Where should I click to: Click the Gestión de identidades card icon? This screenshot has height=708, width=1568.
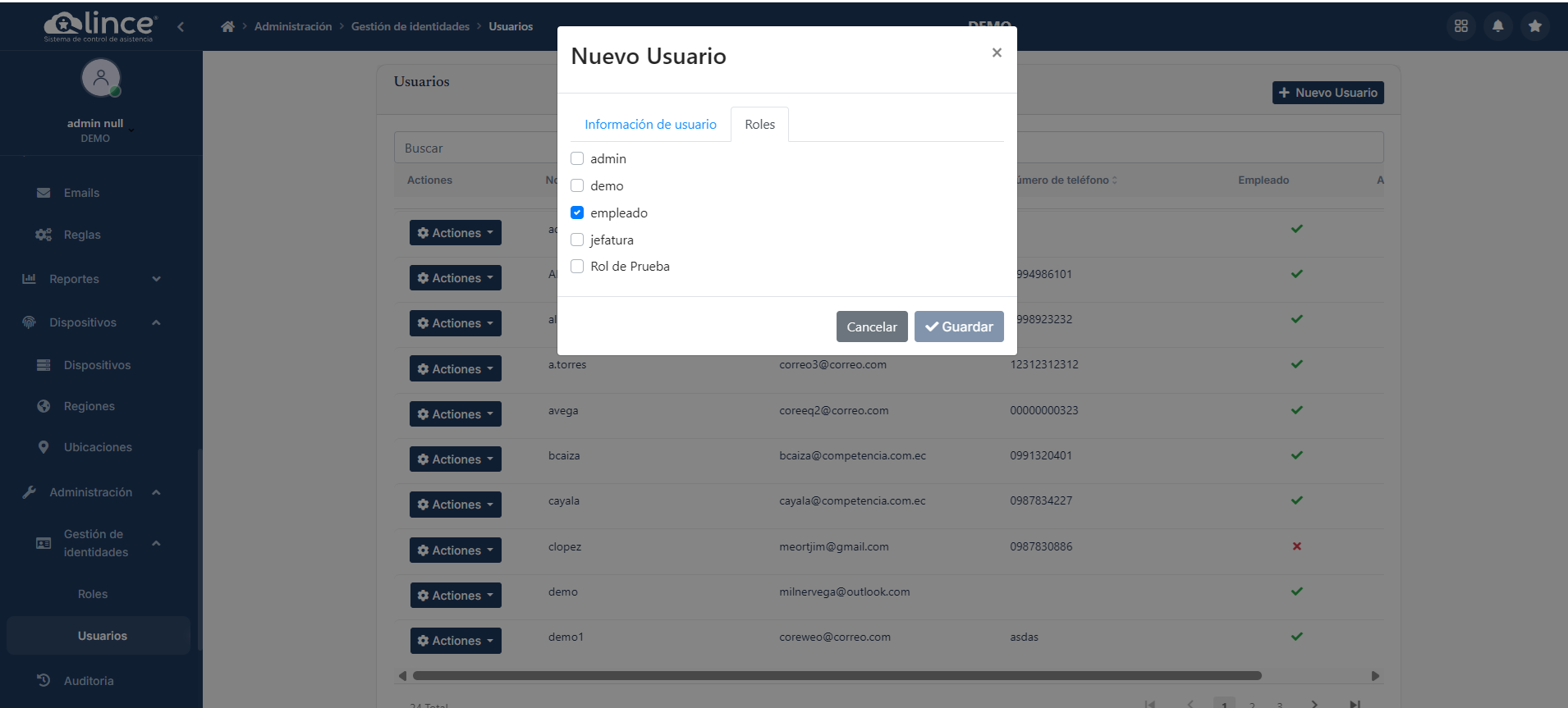coord(44,543)
